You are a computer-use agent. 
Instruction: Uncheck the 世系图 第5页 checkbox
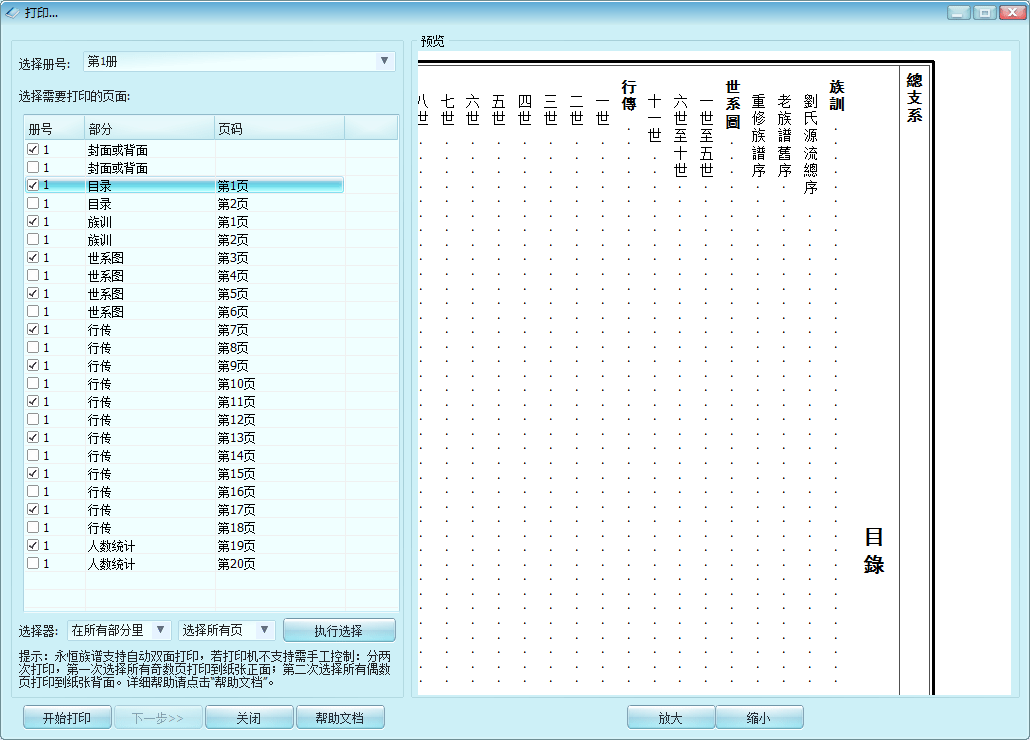coord(33,294)
